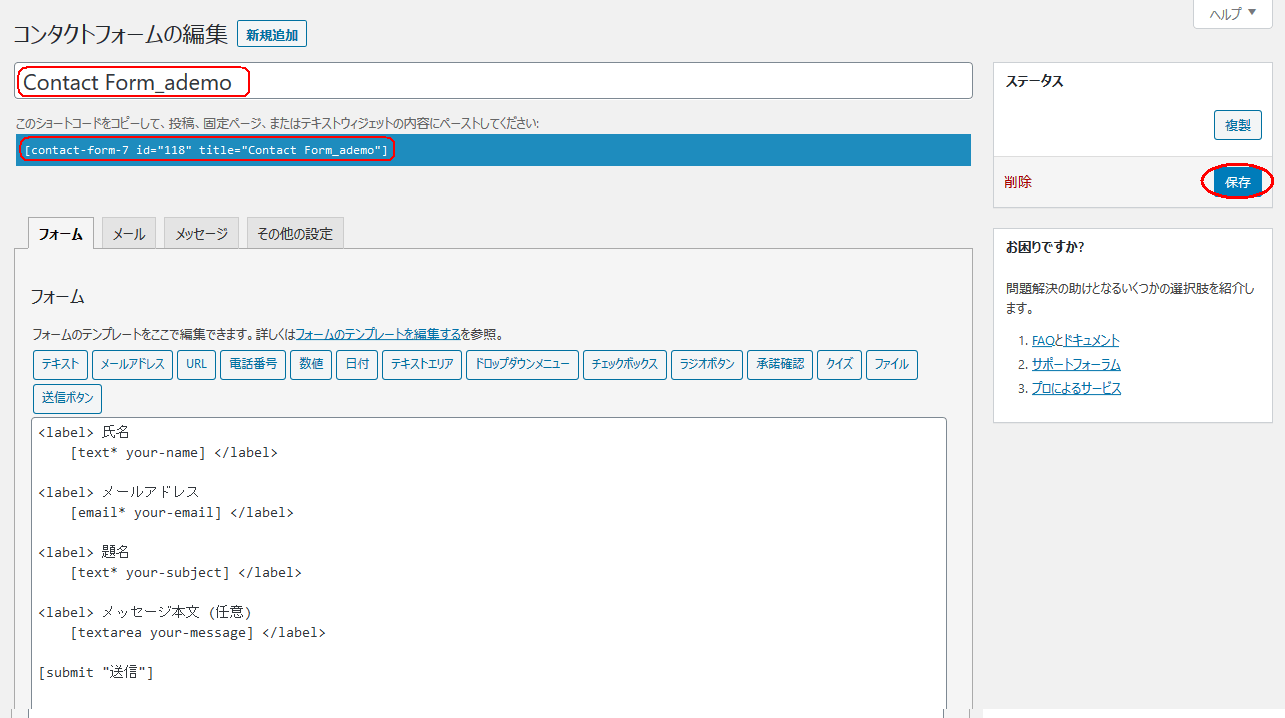Click the <label> メッセージ本文 (任意) line
1285x718 pixels.
pyautogui.click(x=144, y=612)
